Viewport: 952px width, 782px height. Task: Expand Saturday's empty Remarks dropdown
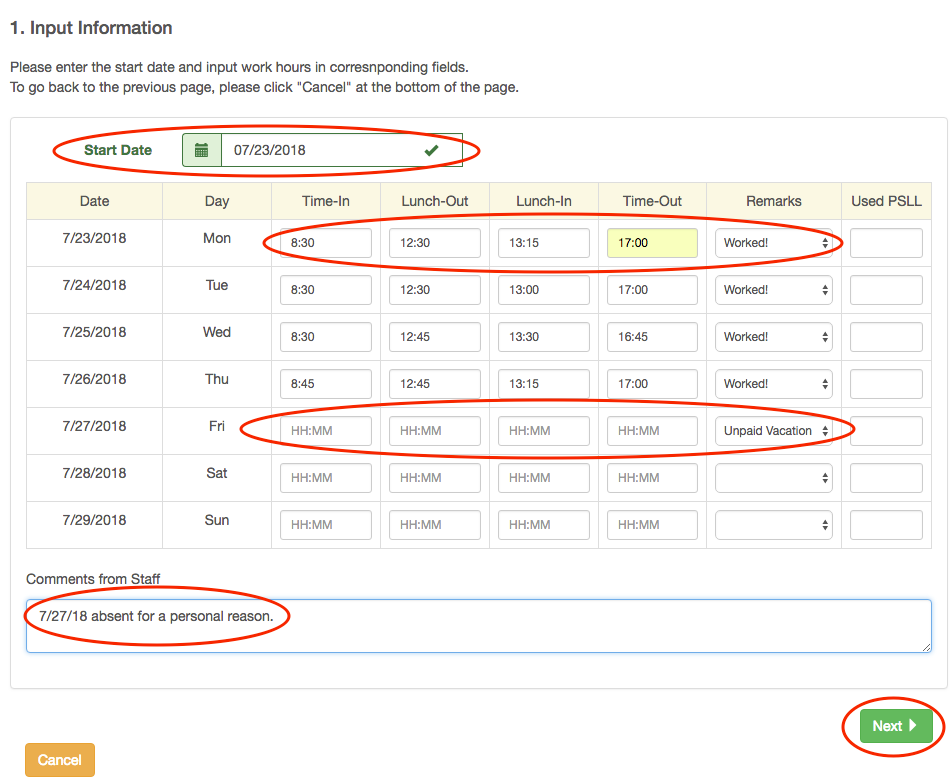pyautogui.click(x=773, y=478)
